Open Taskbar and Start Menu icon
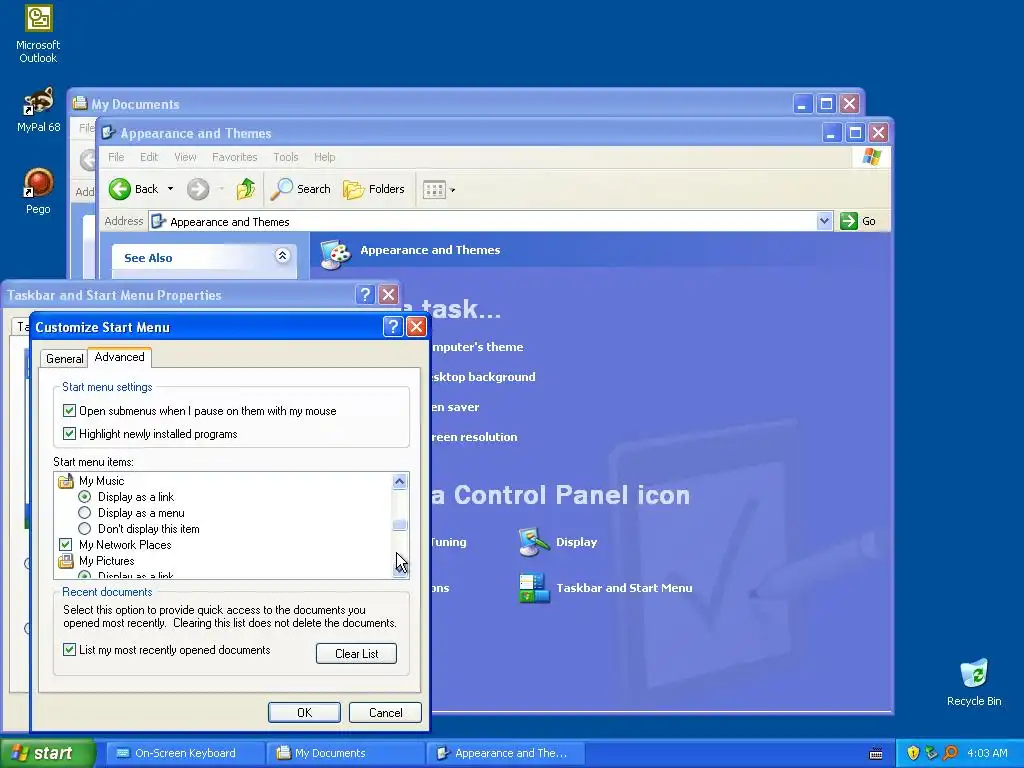 pos(534,588)
